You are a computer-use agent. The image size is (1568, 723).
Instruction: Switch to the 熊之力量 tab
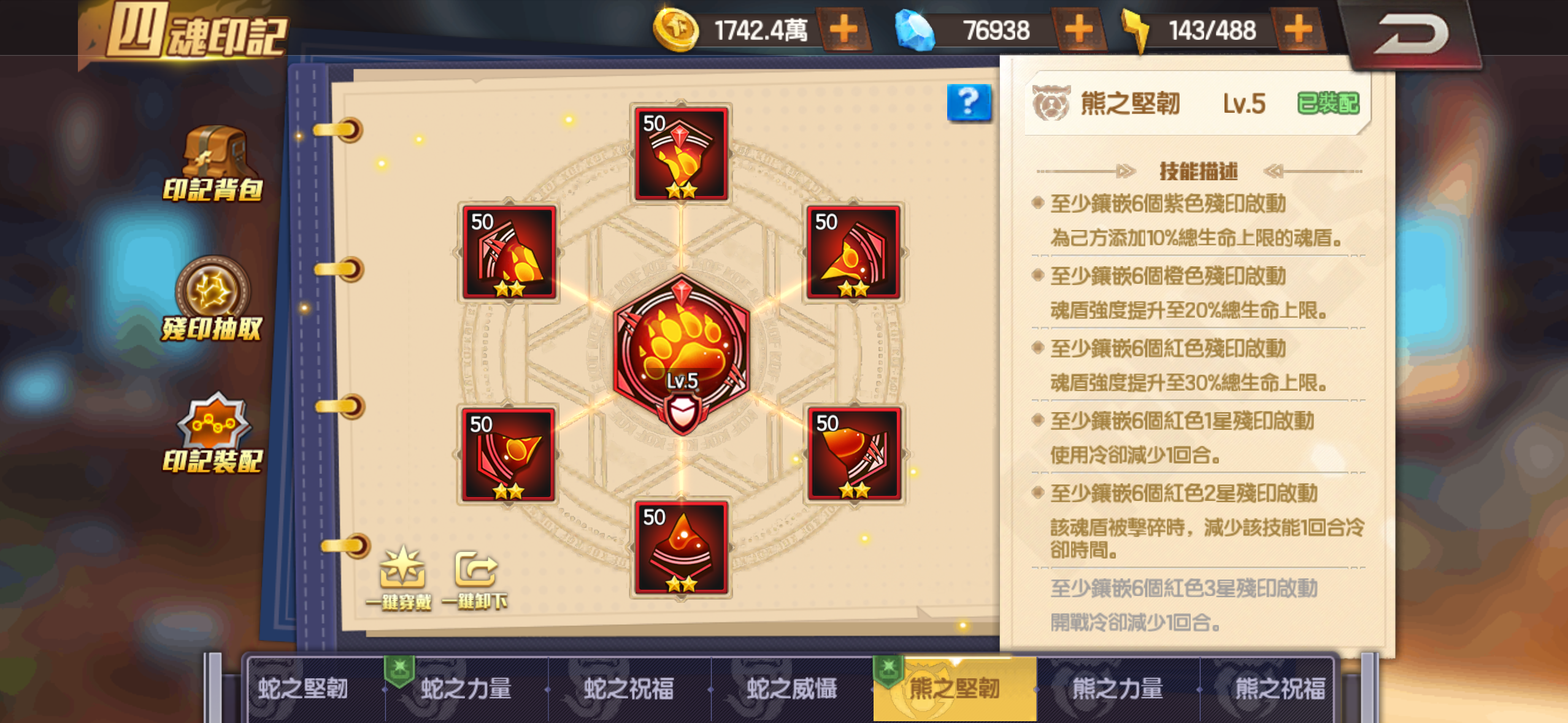(1118, 689)
